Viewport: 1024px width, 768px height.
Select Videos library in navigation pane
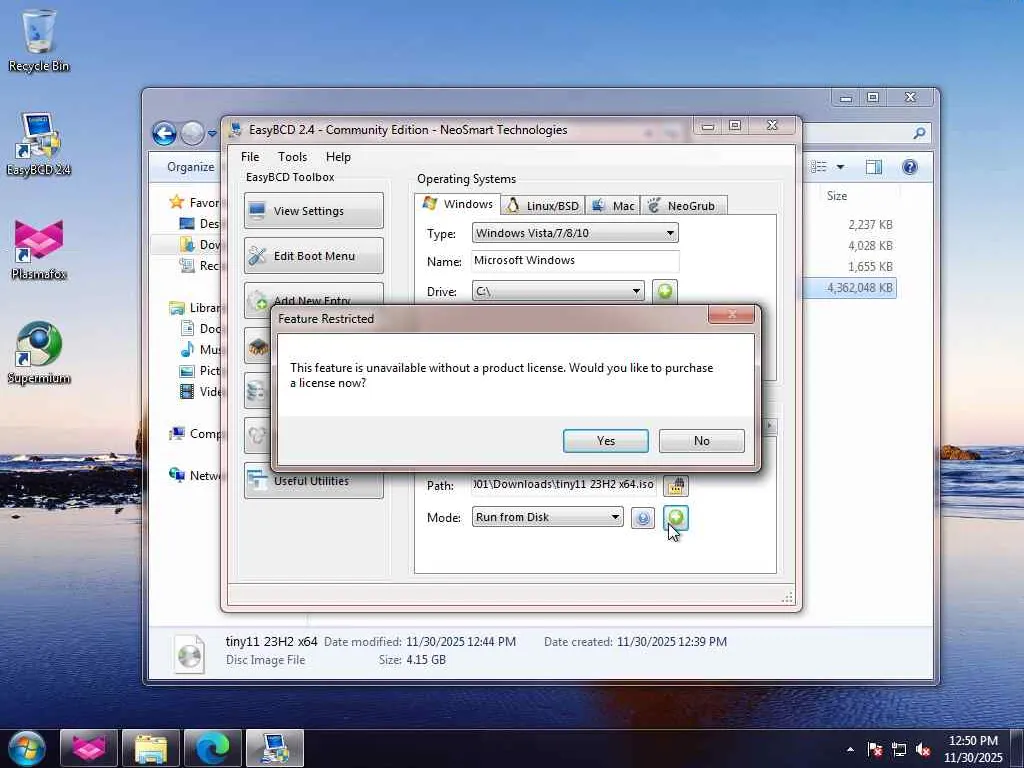(201, 391)
